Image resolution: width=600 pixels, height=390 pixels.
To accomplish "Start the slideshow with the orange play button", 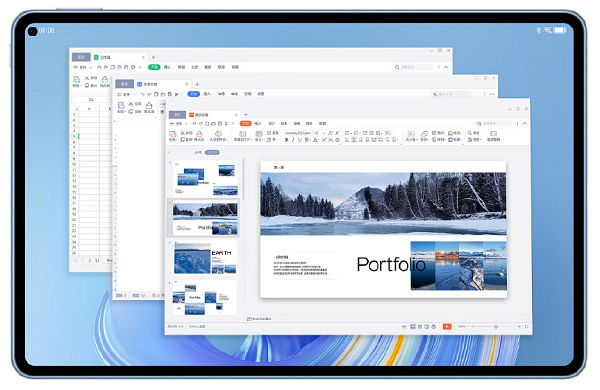I will click(447, 326).
